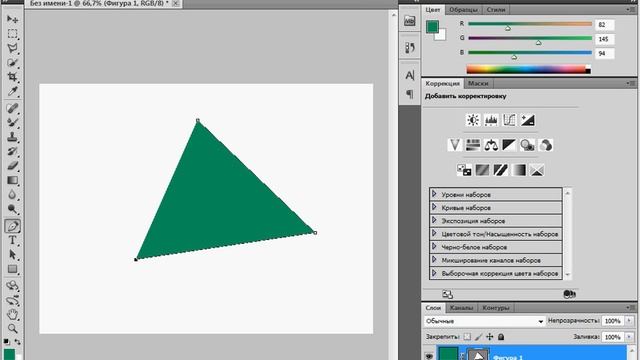Select the Crop tool
The height and width of the screenshot is (360, 640).
click(12, 77)
